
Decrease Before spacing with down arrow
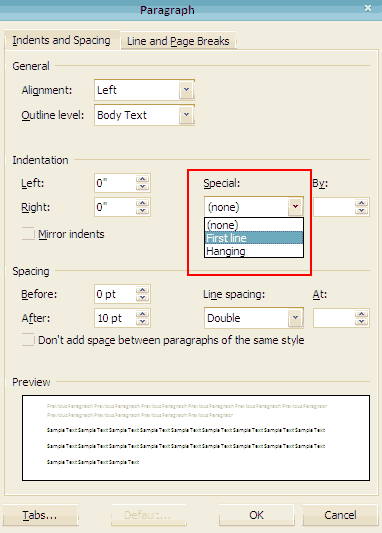pos(142,297)
